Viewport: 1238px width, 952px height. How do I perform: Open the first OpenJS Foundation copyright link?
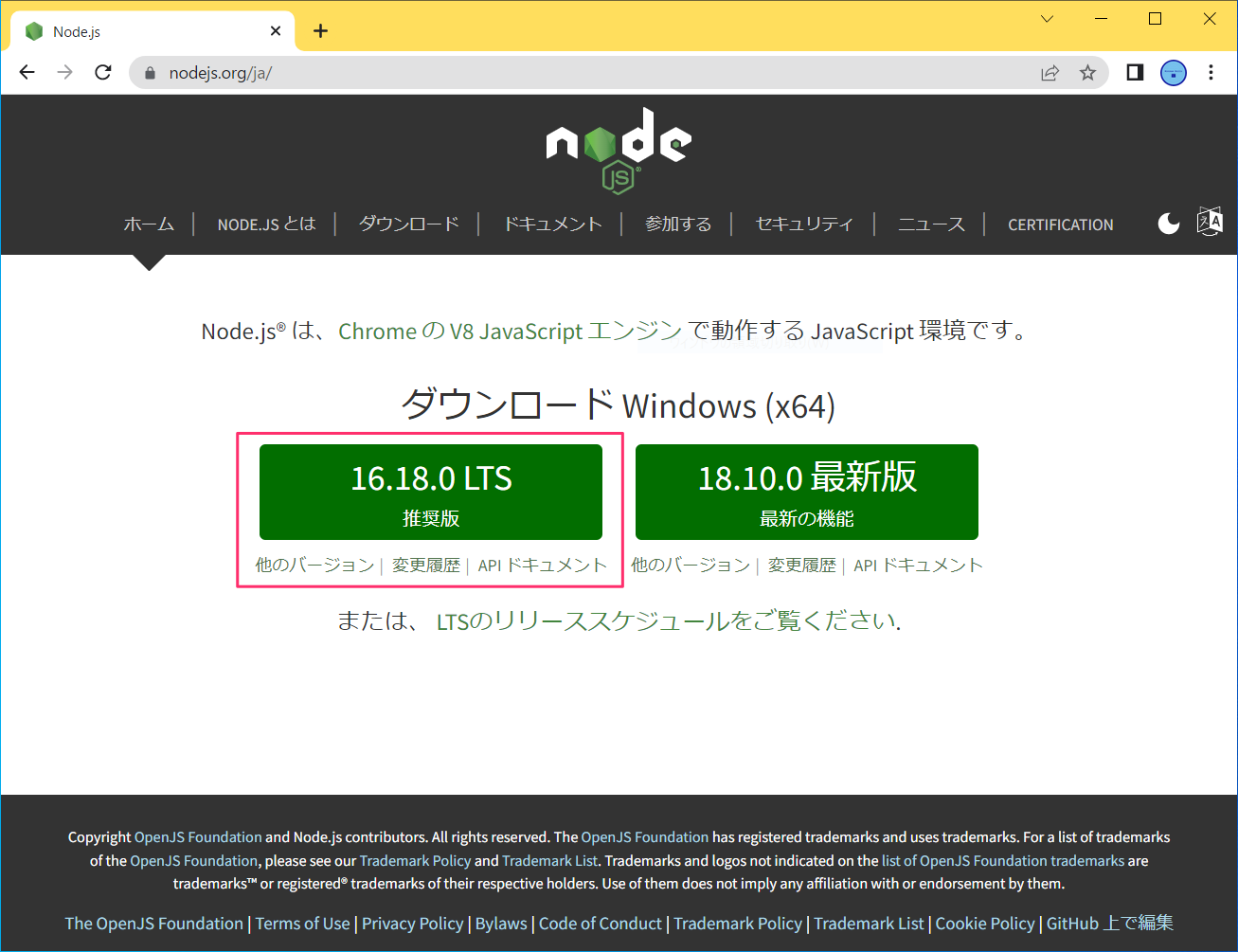(x=198, y=837)
